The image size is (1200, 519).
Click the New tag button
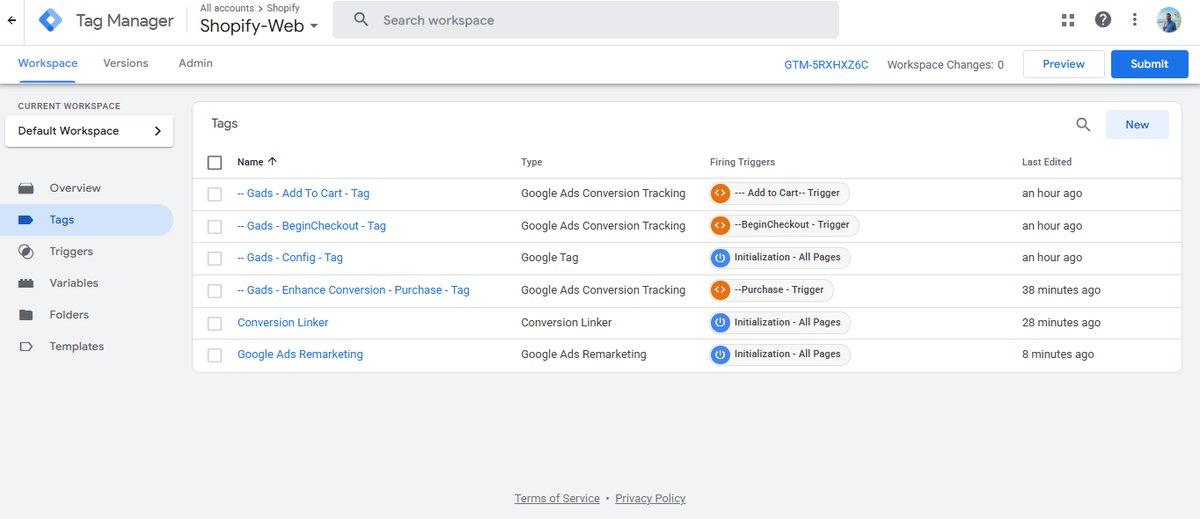pos(1137,125)
